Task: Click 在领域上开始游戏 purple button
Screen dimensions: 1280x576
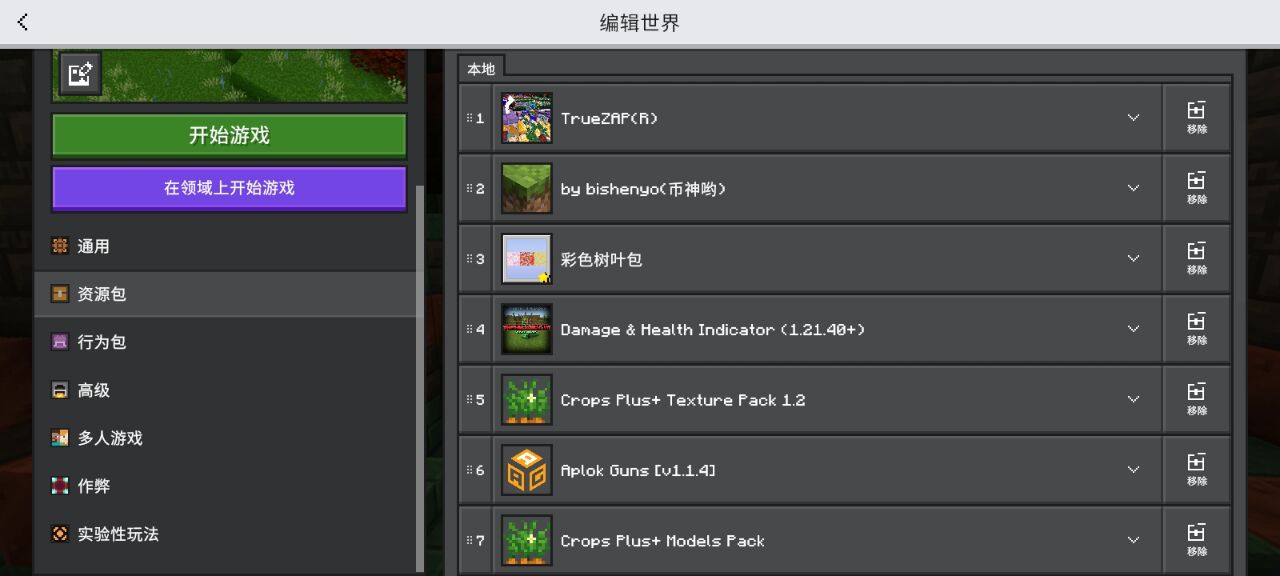Action: pos(229,188)
